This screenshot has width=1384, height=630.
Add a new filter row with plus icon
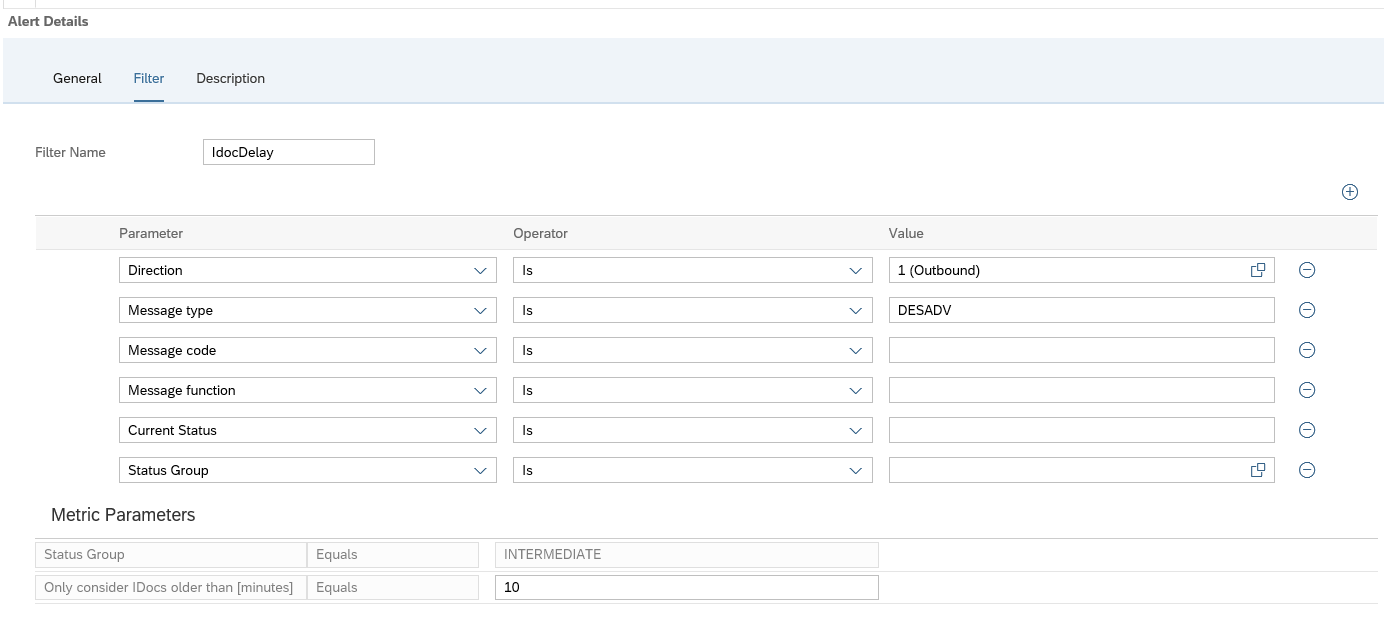point(1349,192)
